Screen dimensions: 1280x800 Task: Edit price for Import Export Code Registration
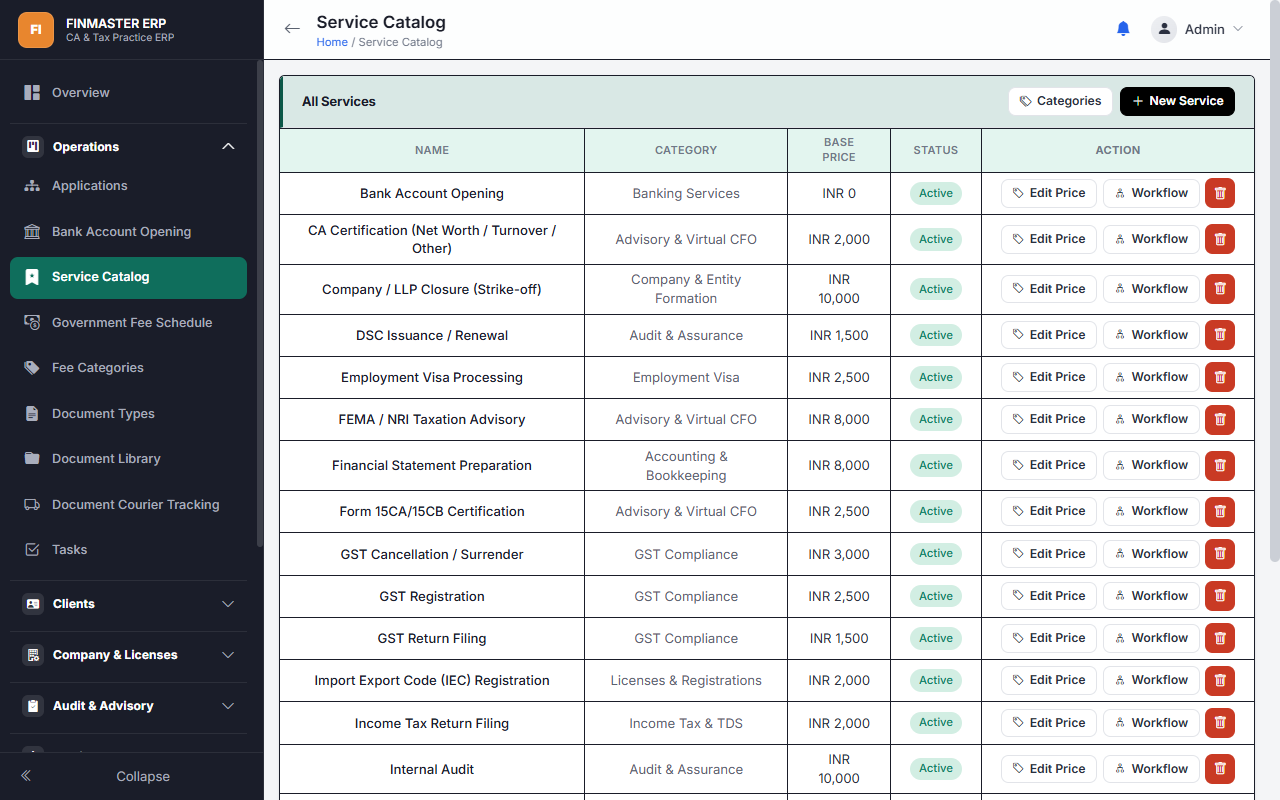point(1048,680)
